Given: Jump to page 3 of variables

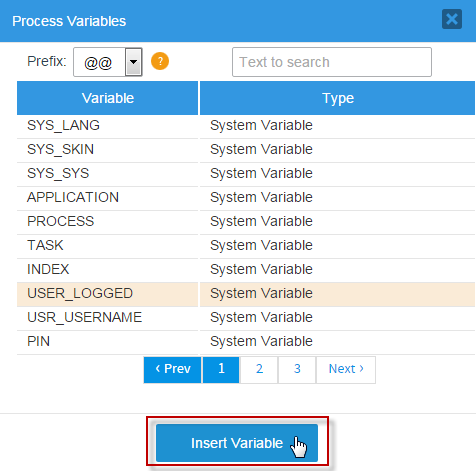Looking at the screenshot, I should coord(297,370).
